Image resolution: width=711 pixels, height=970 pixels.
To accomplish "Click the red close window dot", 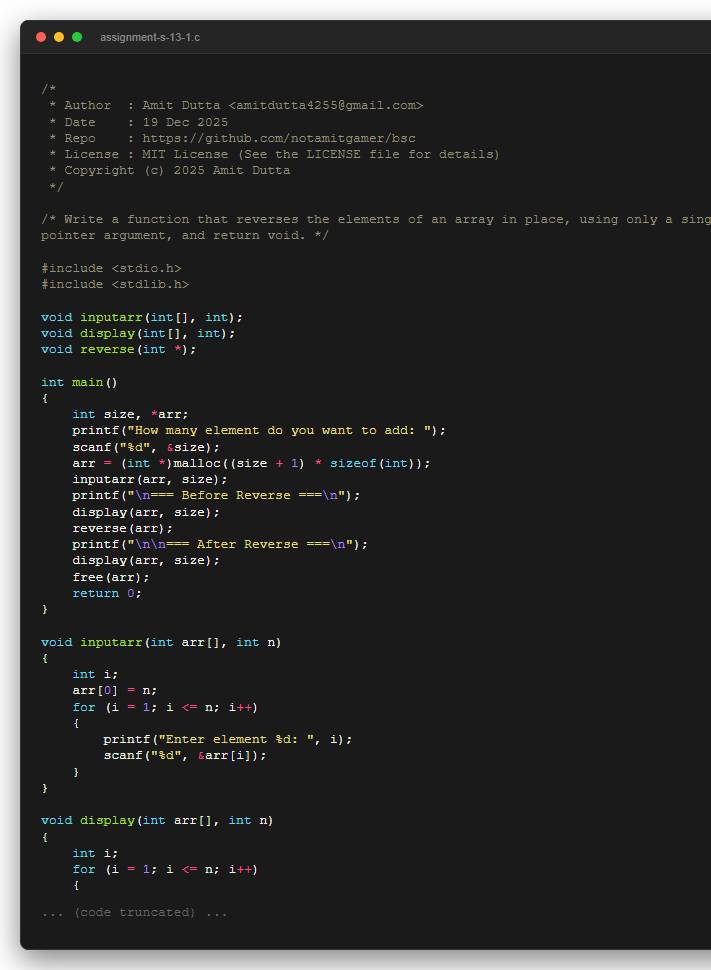I will click(41, 37).
